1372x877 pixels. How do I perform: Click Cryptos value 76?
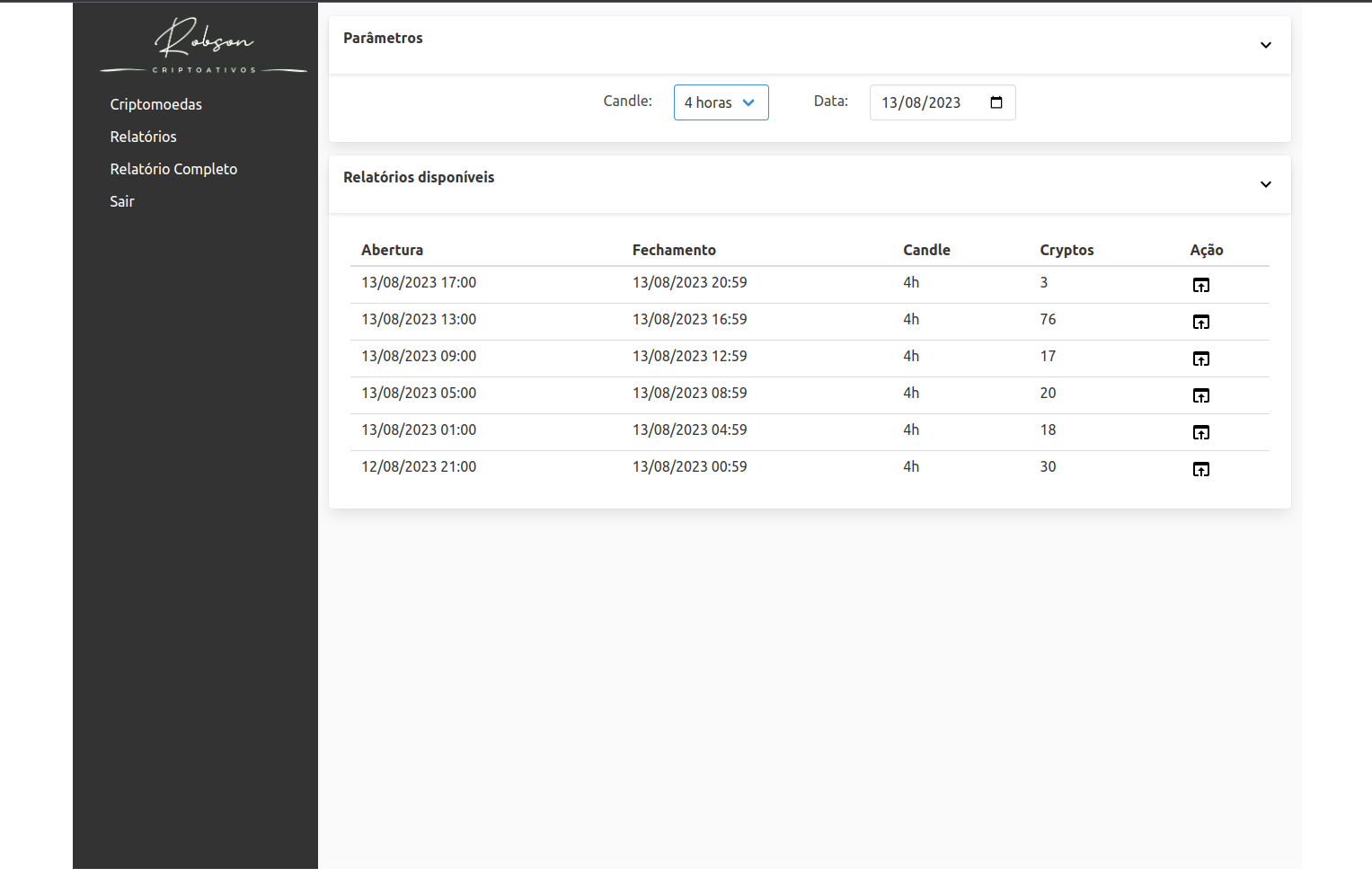(1048, 319)
